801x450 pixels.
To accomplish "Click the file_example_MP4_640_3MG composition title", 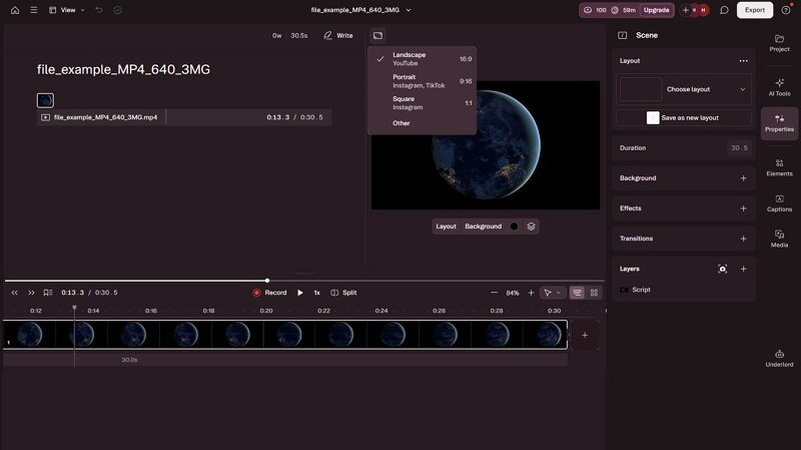I will pos(123,69).
